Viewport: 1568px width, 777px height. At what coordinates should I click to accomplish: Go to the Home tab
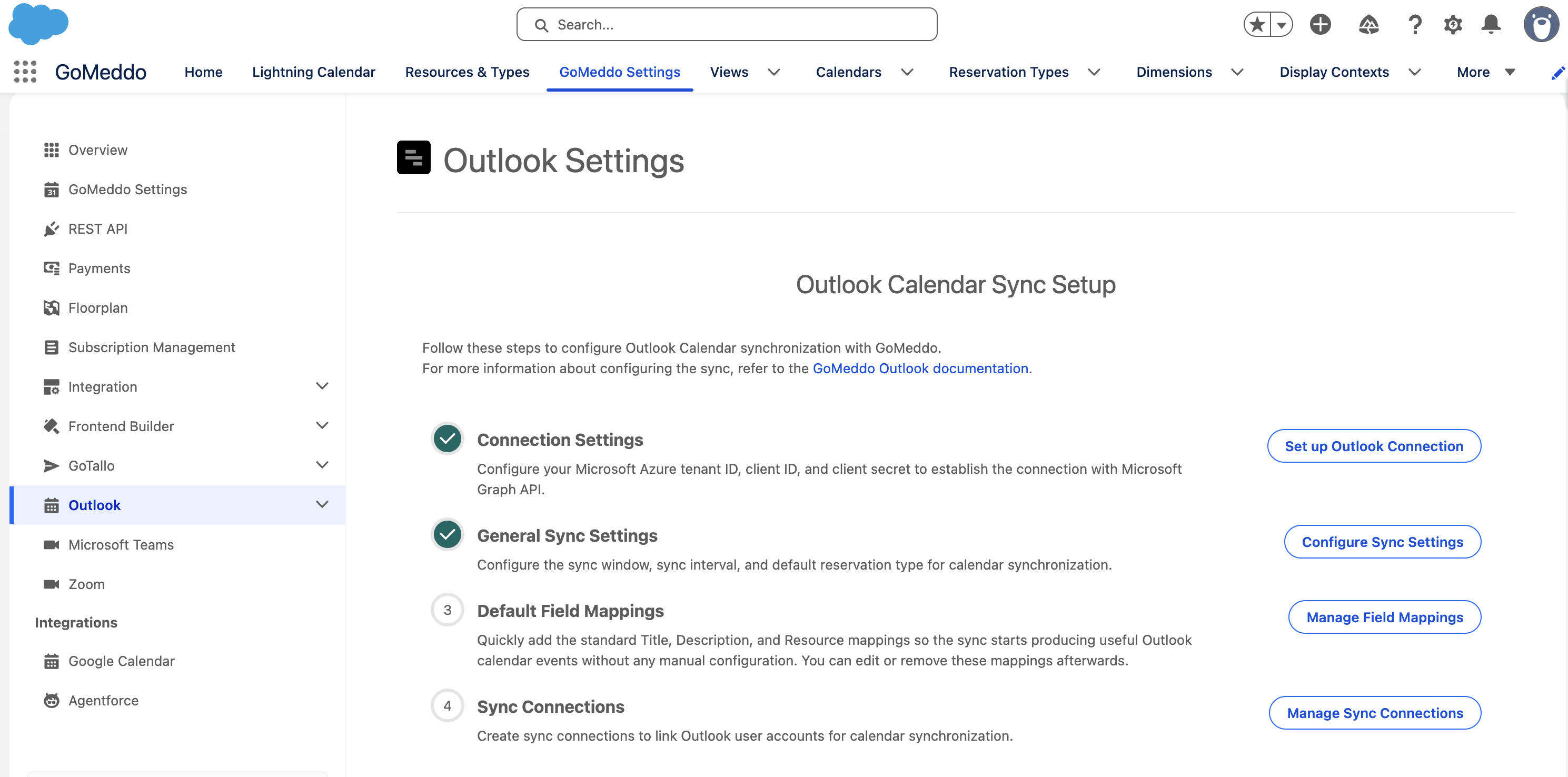coord(203,73)
